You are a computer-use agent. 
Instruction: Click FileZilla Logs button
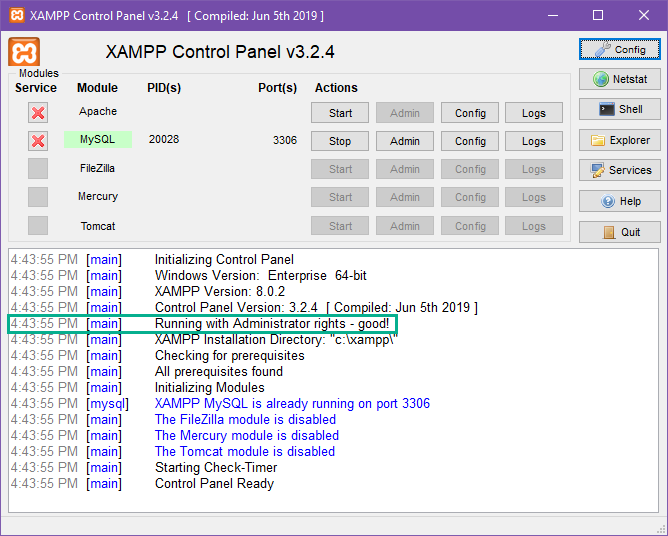tap(534, 169)
